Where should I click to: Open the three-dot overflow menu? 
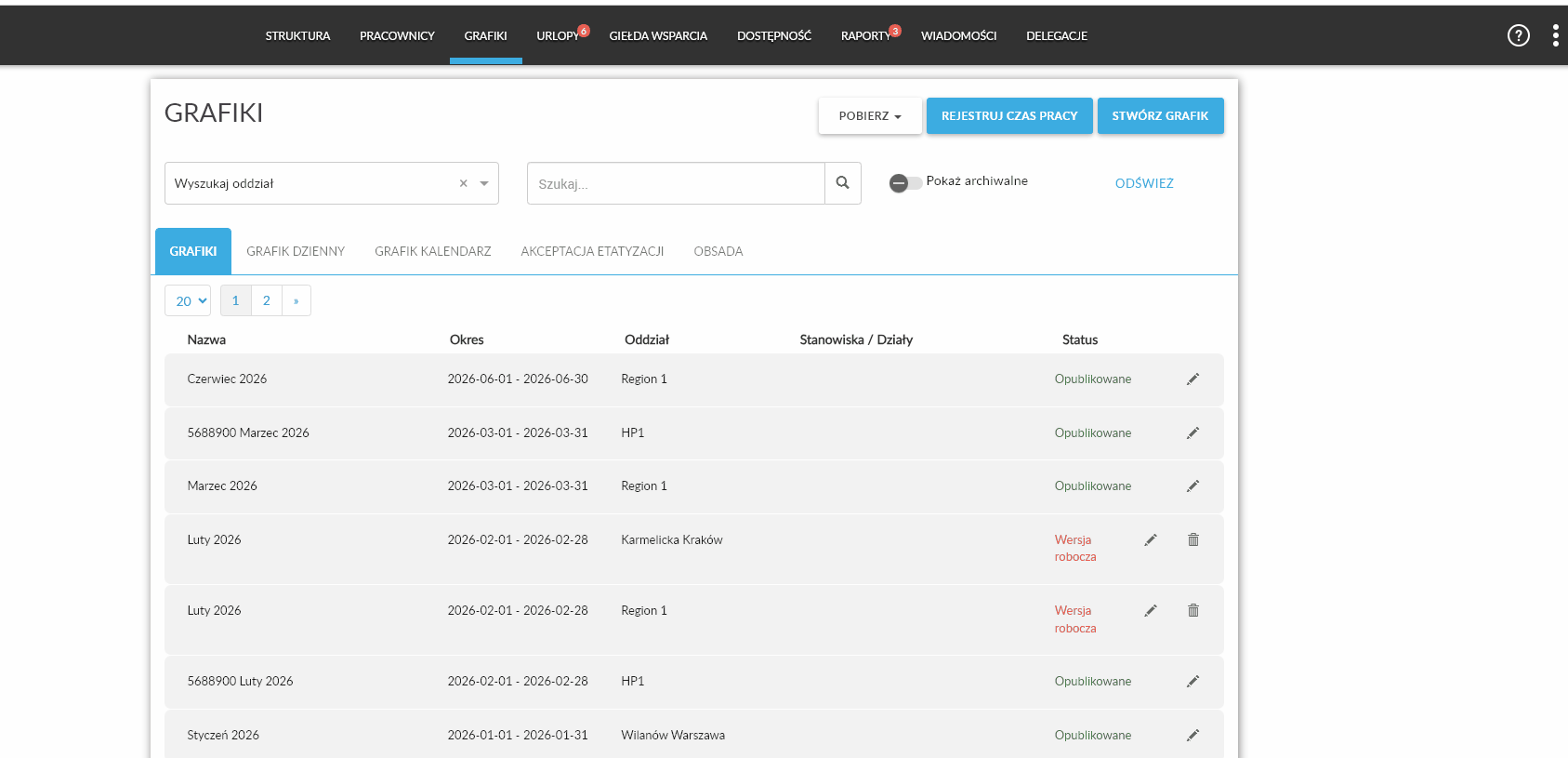1555,35
